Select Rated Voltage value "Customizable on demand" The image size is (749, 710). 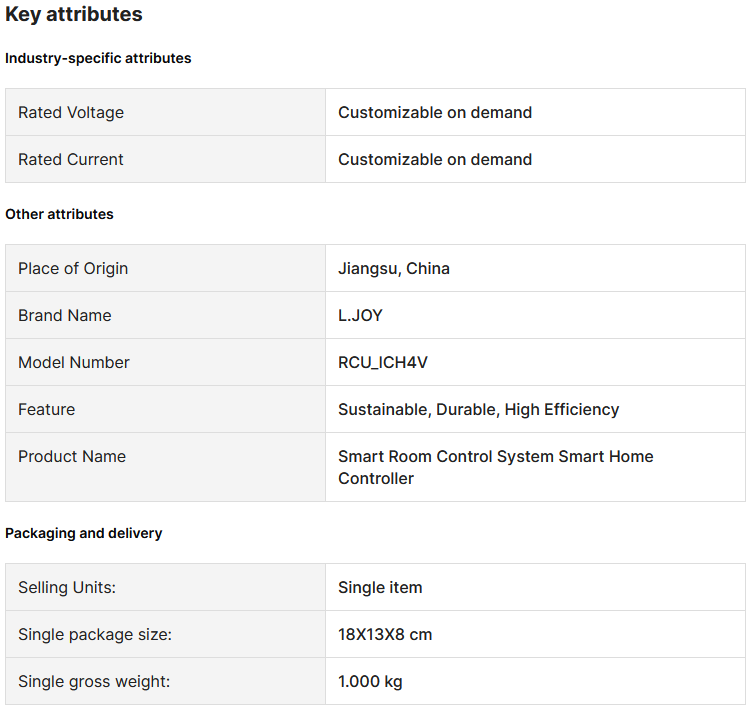pyautogui.click(x=435, y=113)
